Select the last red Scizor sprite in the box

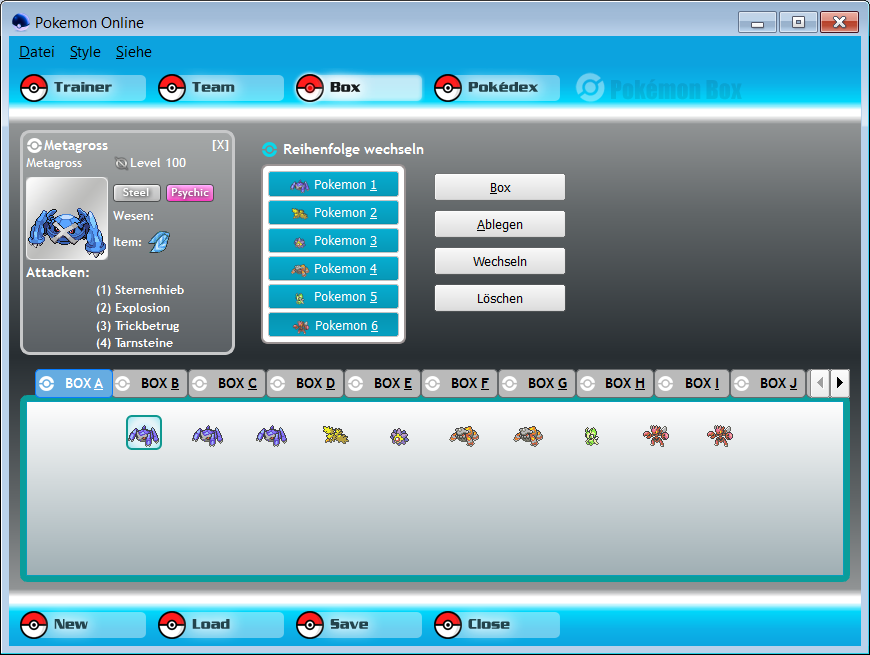720,436
